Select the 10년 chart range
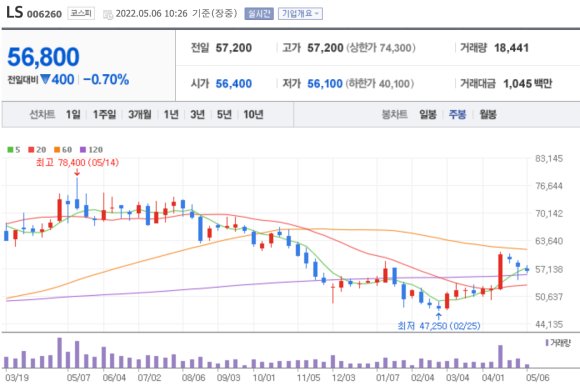The height and width of the screenshot is (386, 580). pos(253,115)
